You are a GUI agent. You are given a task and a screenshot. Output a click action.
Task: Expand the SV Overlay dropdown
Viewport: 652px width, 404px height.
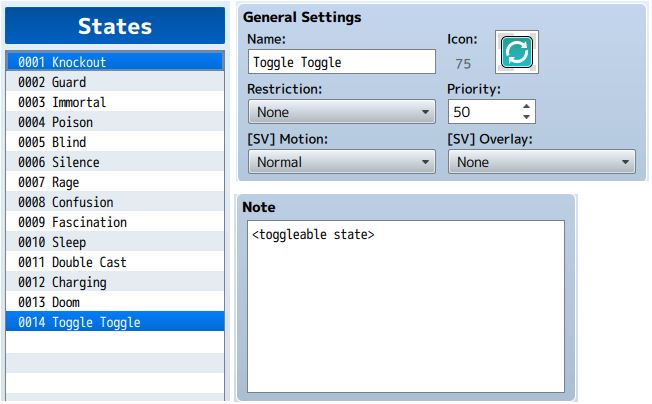542,162
